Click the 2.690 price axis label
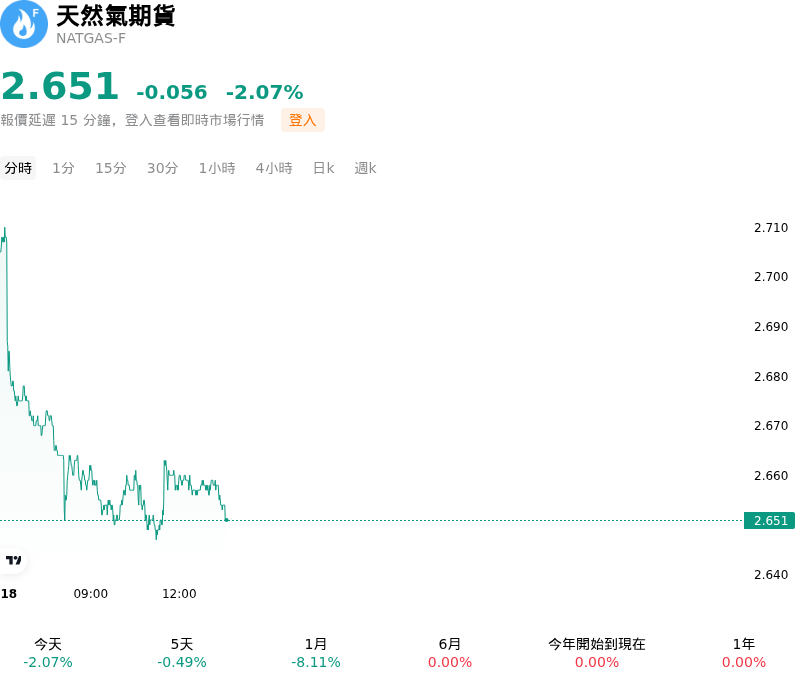 (771, 326)
